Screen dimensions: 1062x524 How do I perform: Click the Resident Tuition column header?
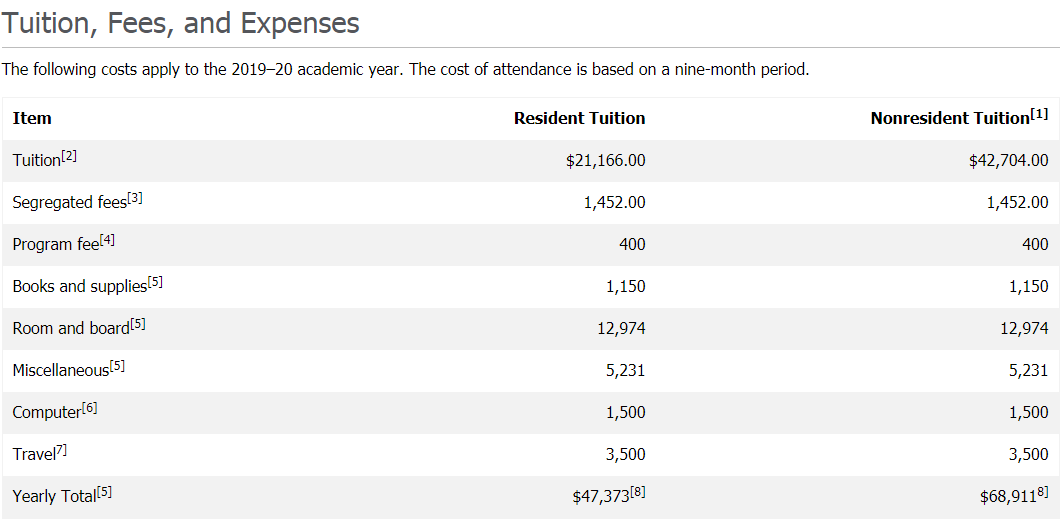point(579,118)
